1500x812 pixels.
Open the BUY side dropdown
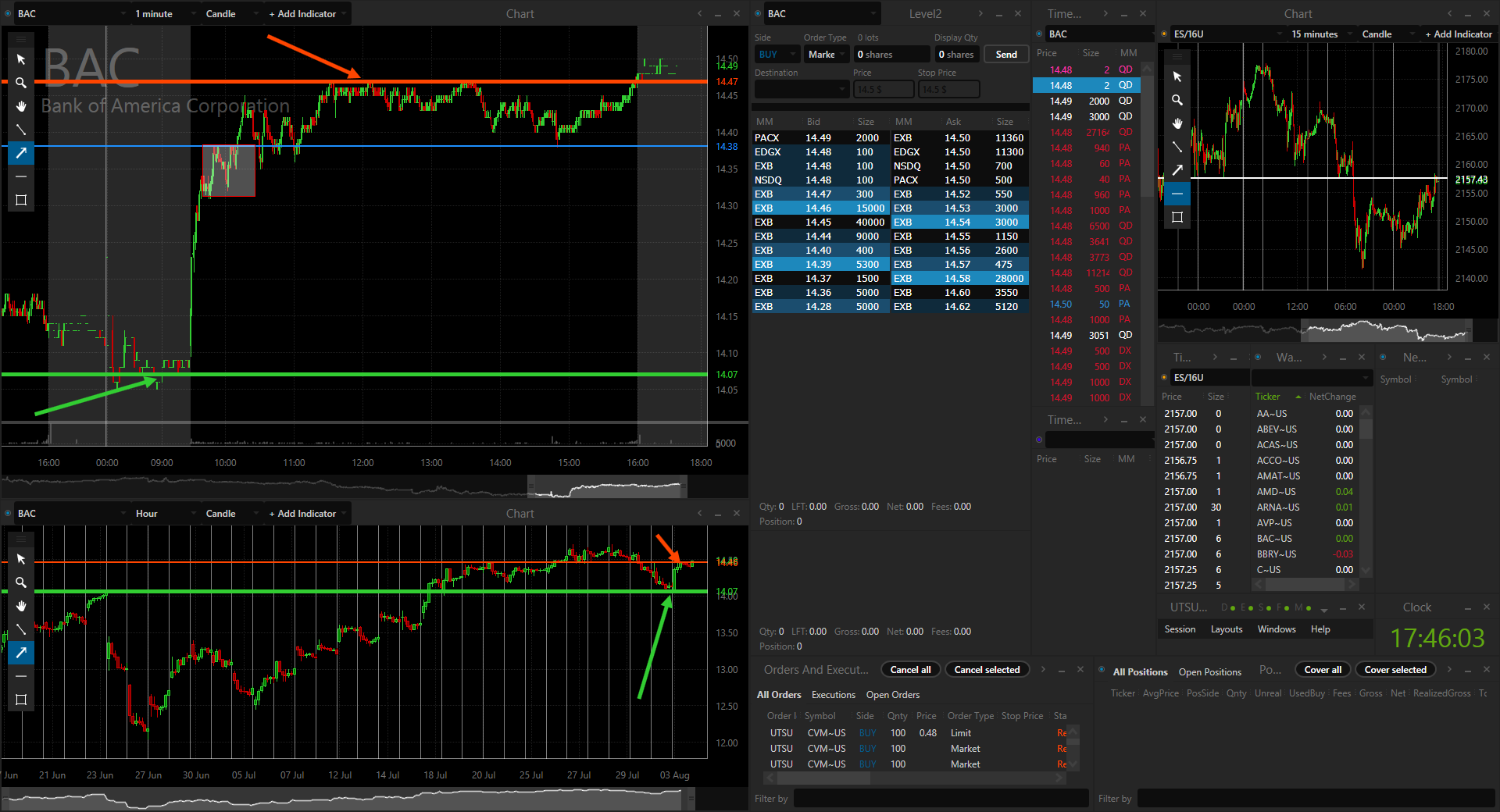tap(777, 54)
